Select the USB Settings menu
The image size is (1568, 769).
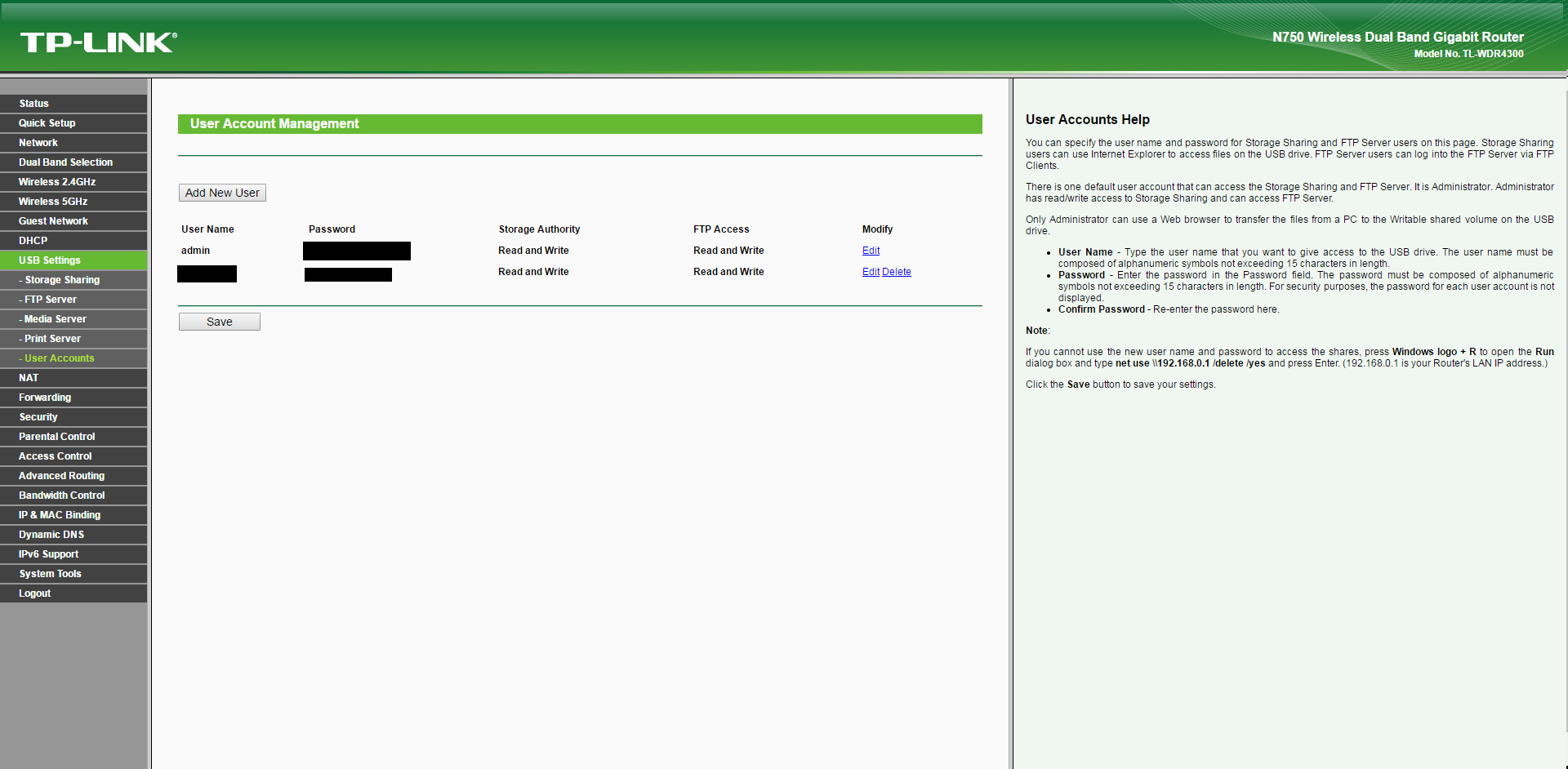click(73, 260)
